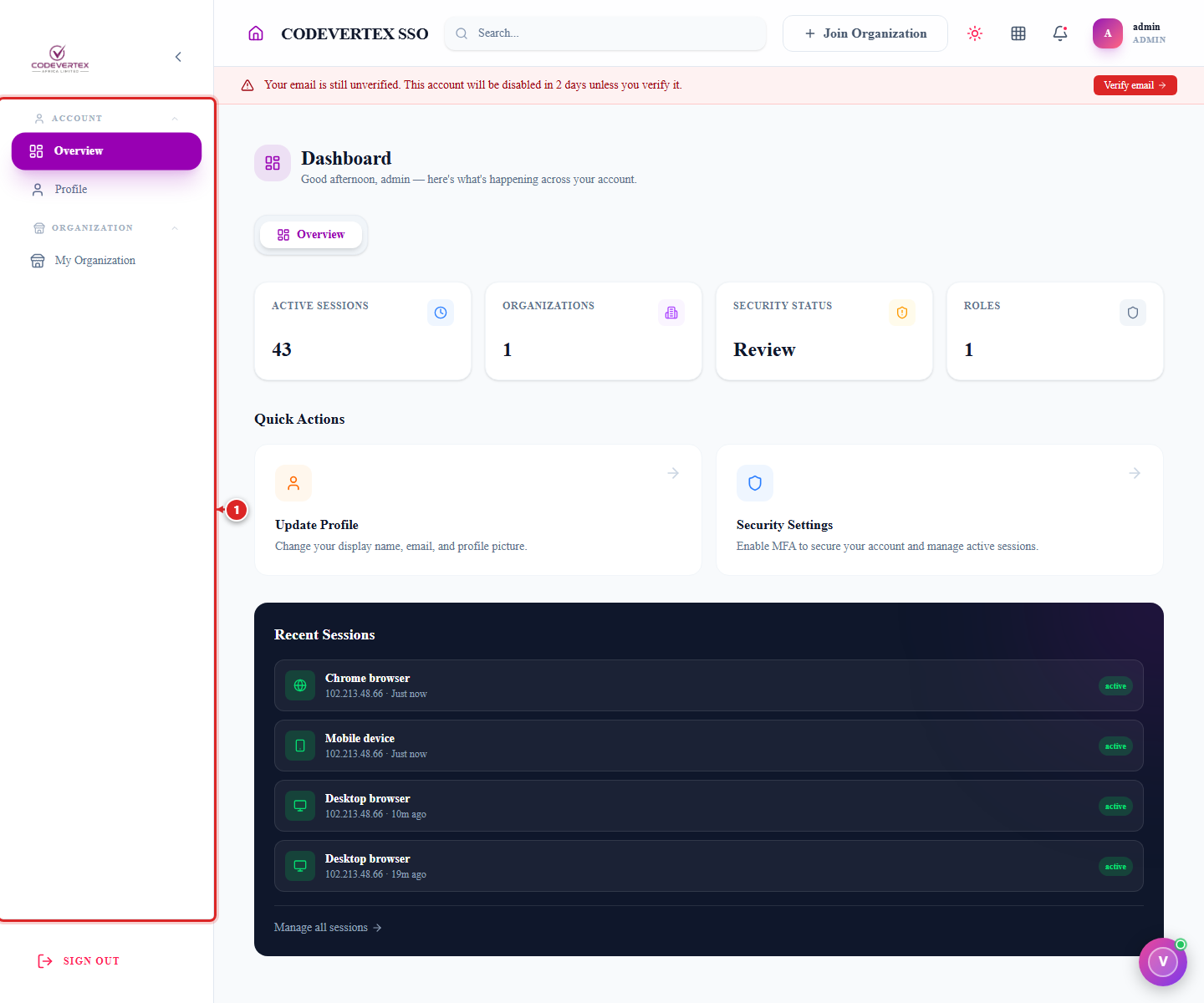Focus the Search input field

pos(605,33)
